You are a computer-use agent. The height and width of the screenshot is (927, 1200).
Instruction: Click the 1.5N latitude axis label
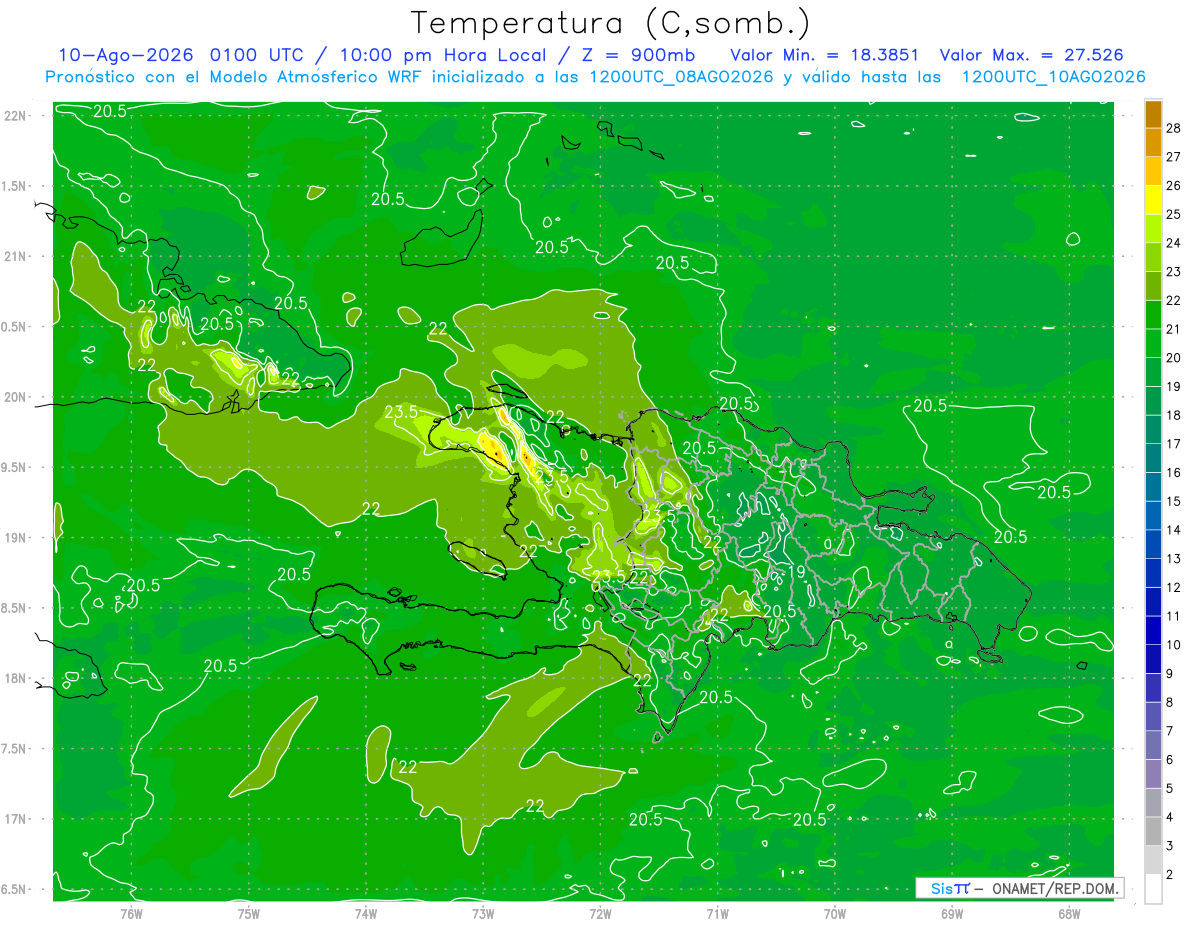15,186
